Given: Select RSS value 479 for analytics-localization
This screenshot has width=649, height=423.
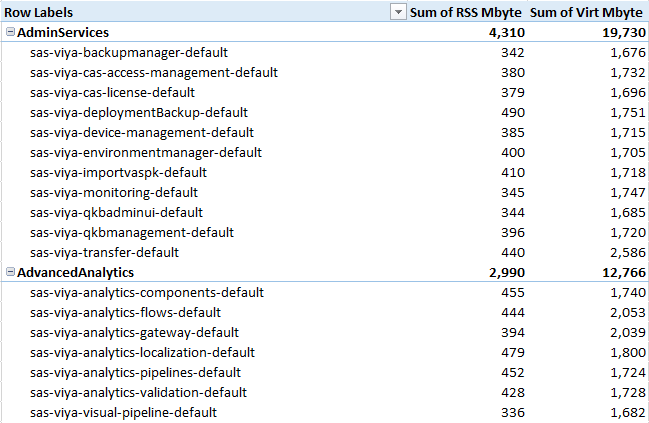Looking at the screenshot, I should tap(513, 353).
